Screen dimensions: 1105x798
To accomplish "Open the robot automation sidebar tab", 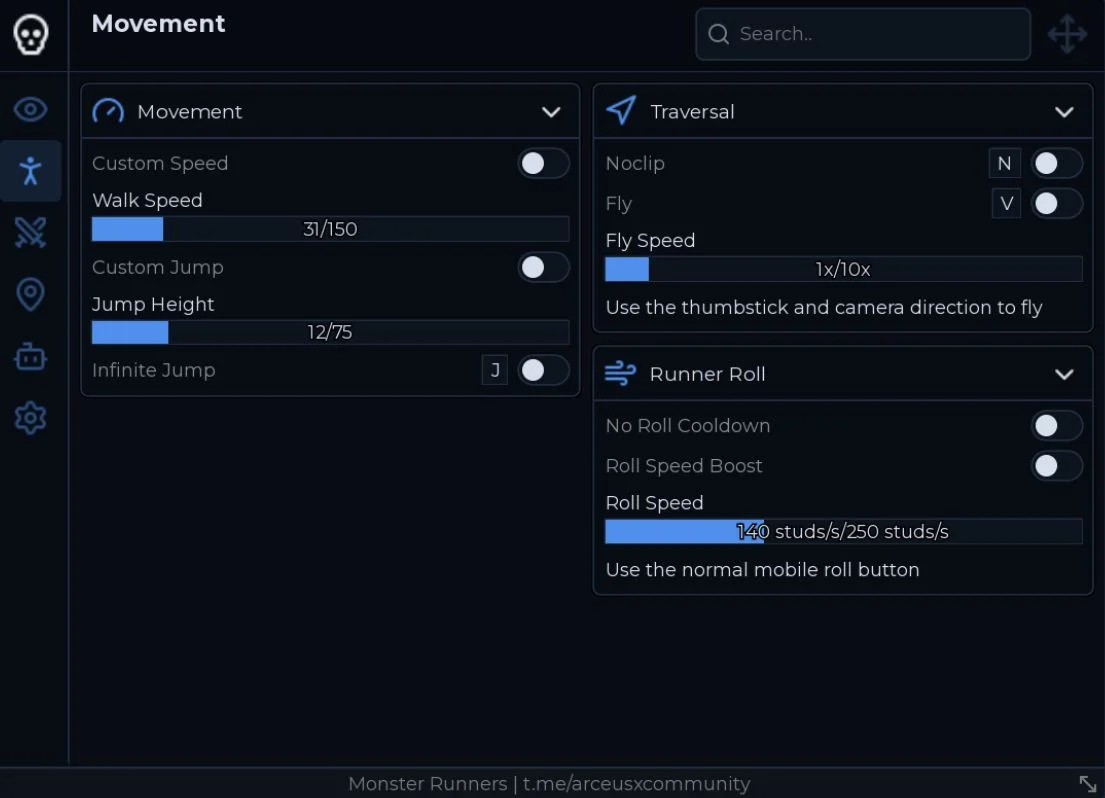I will tap(30, 357).
